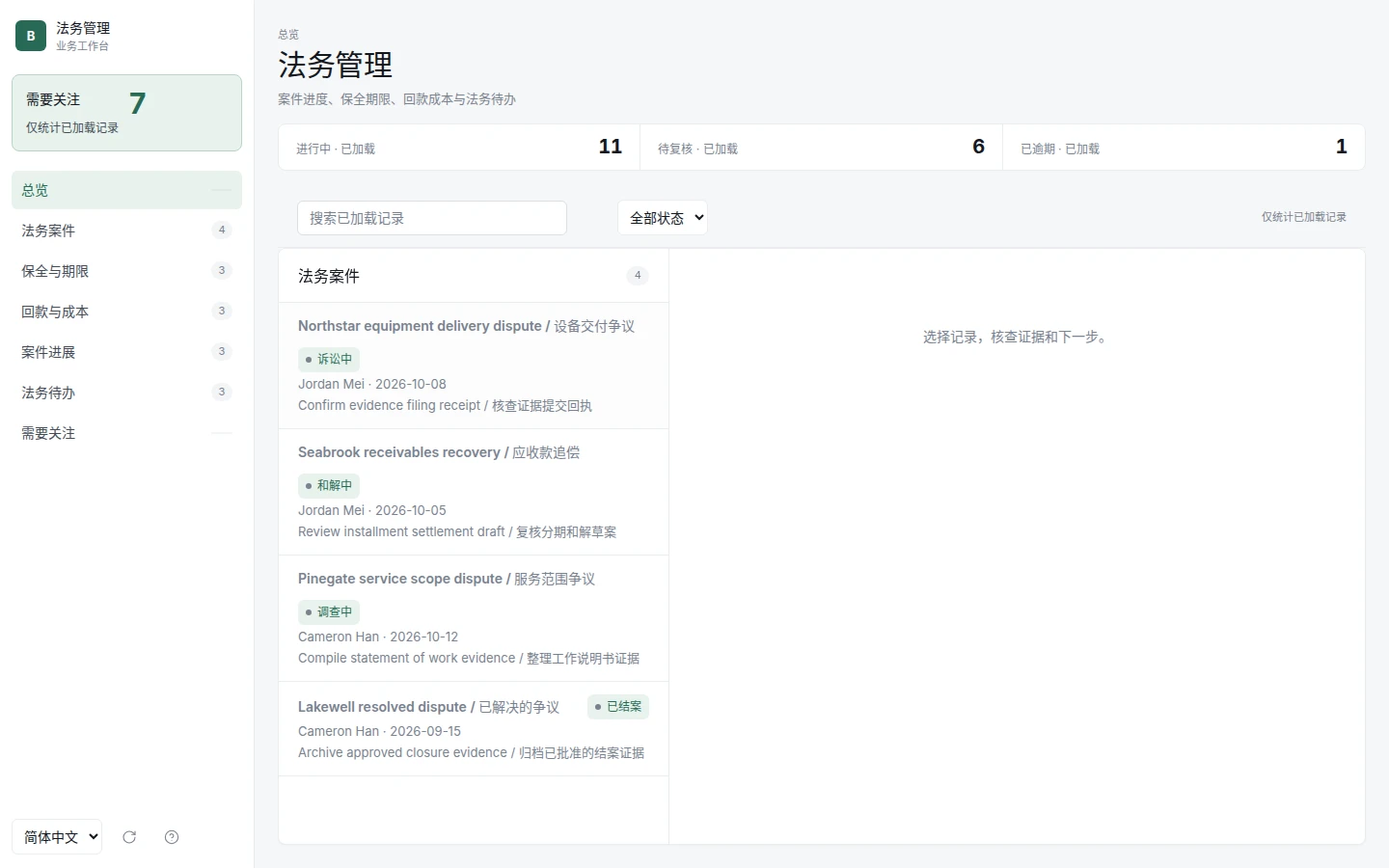Viewport: 1389px width, 868px height.
Task: Click 'Review installment settlement draft' text
Action: [401, 531]
